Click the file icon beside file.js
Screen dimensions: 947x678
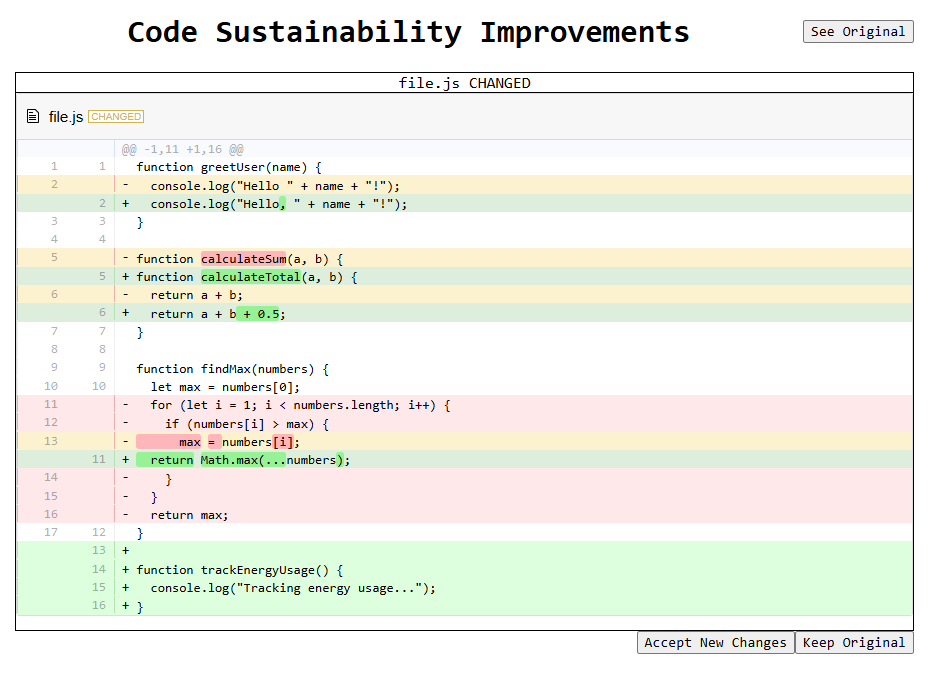33,117
